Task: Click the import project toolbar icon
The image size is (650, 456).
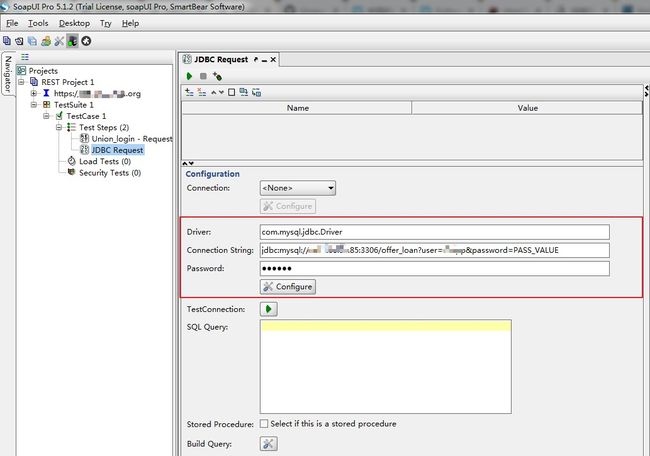Action: 19,41
